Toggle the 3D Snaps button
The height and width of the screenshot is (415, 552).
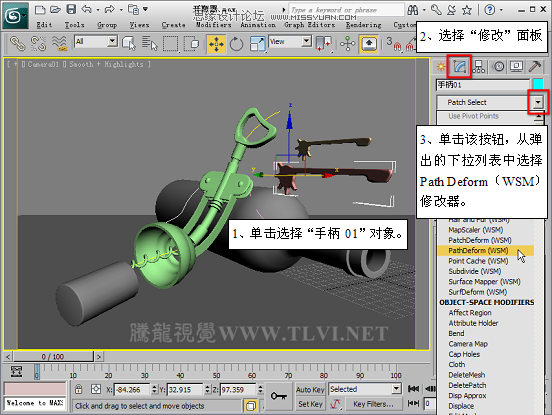click(393, 44)
